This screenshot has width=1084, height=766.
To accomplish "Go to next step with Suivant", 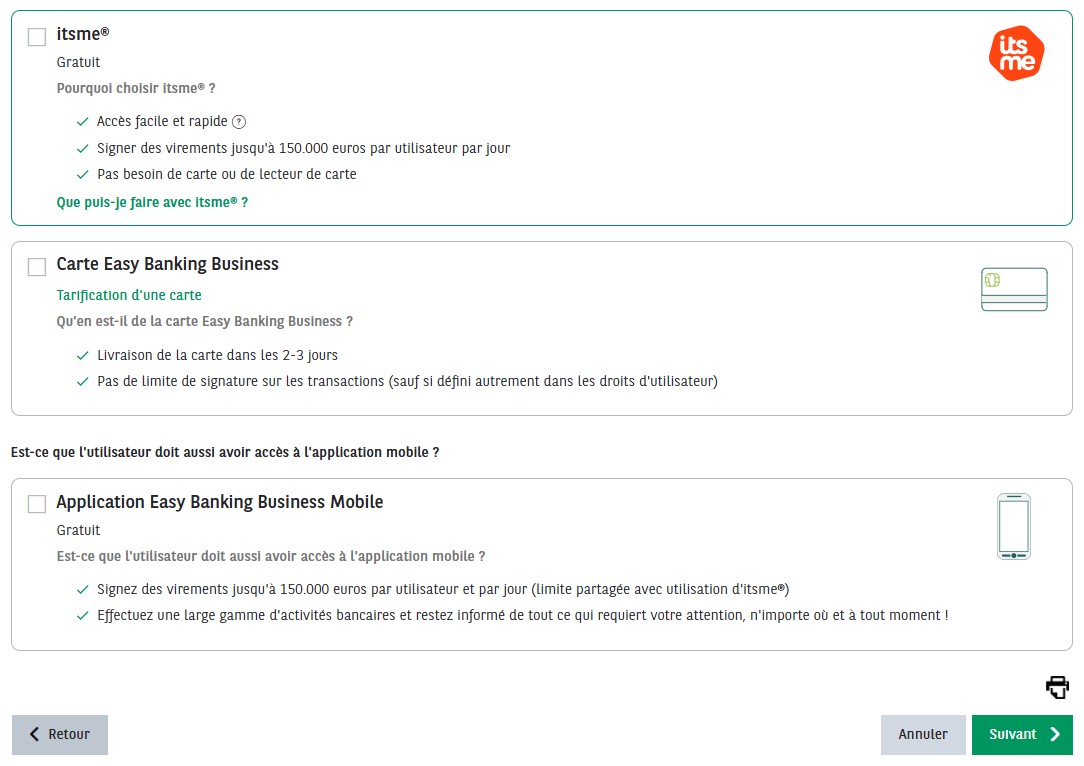I will pyautogui.click(x=1021, y=734).
